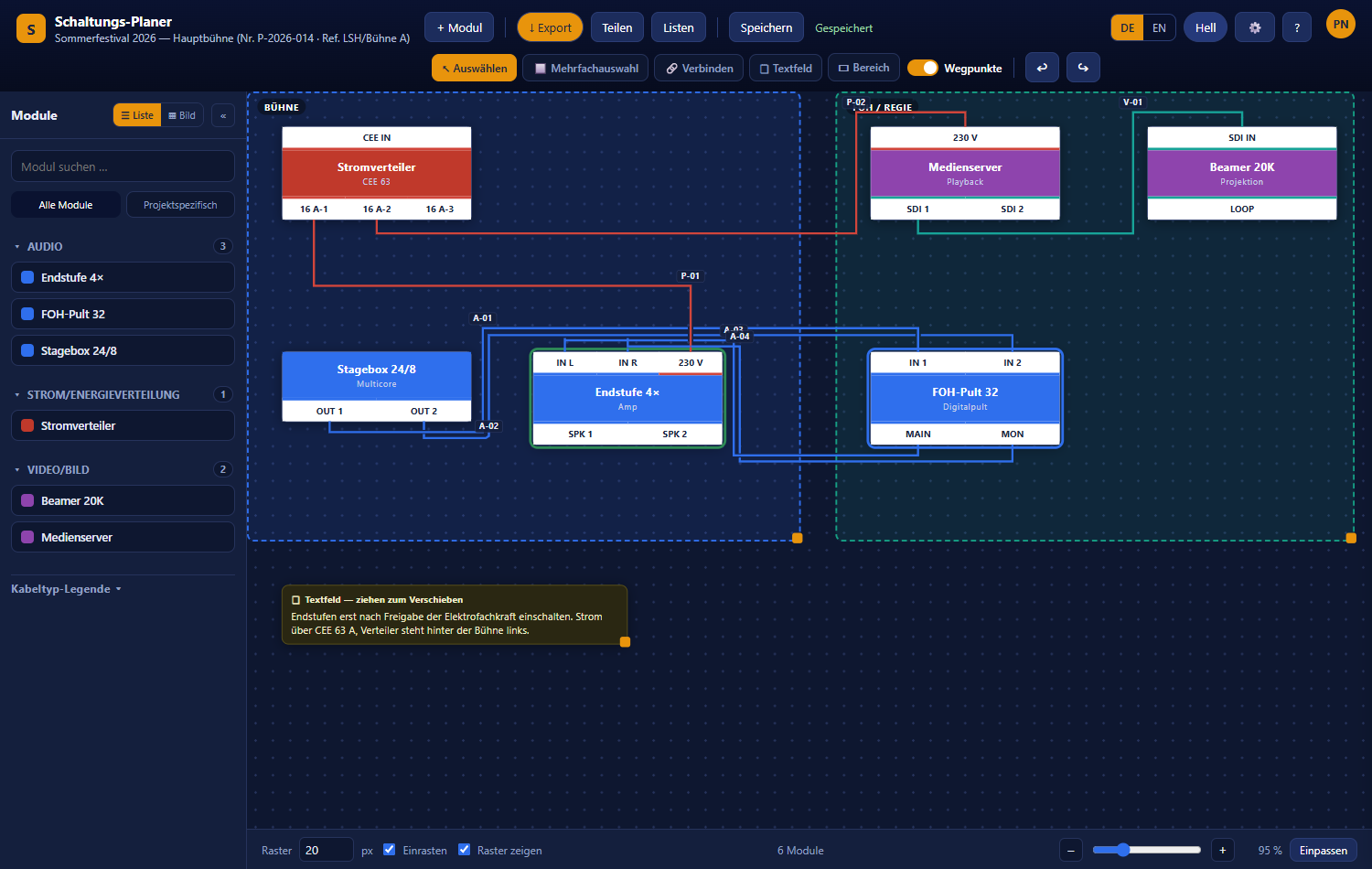
Task: Click the text field orange resize handle
Action: pos(626,642)
